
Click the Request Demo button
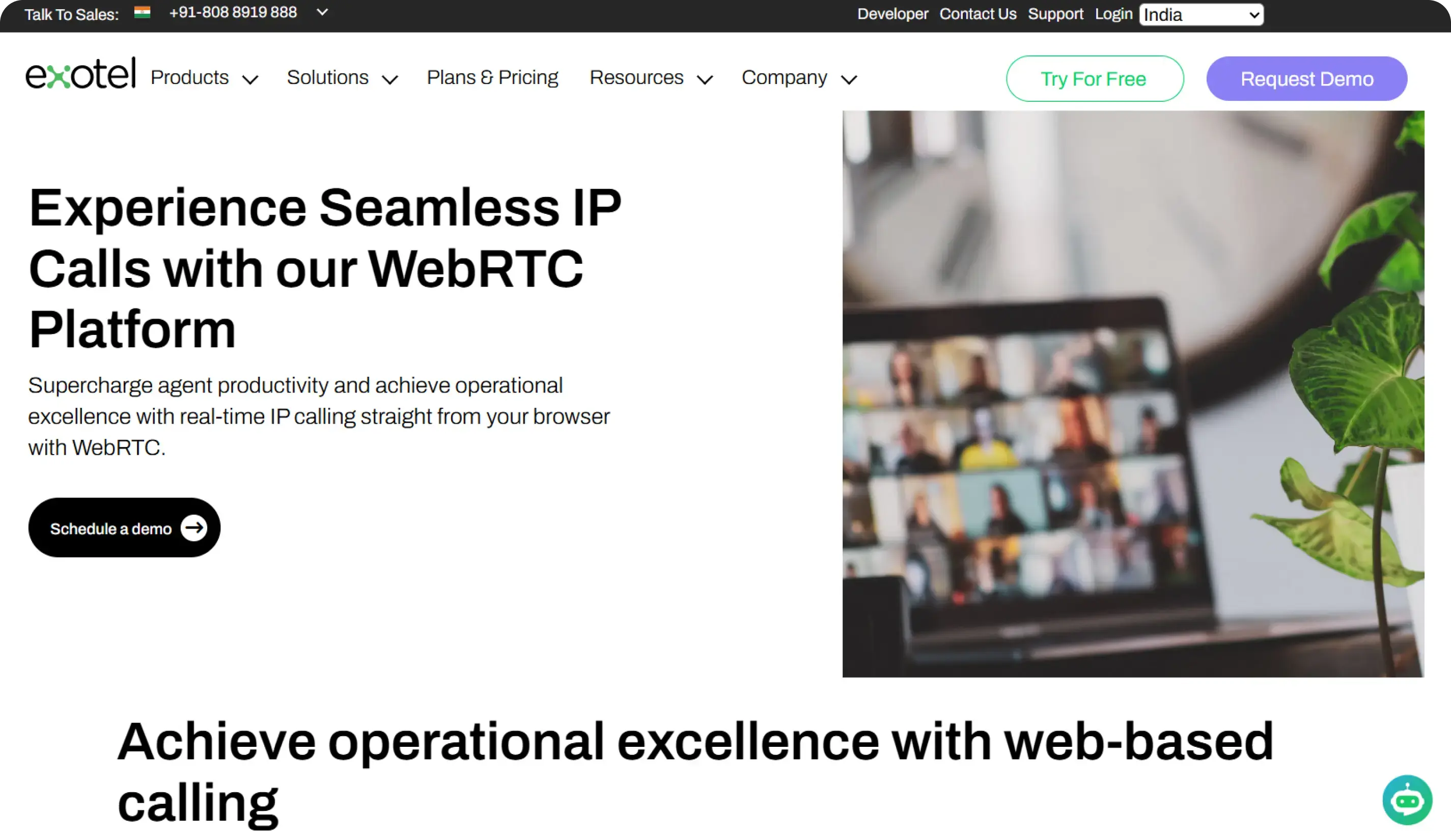click(1306, 78)
